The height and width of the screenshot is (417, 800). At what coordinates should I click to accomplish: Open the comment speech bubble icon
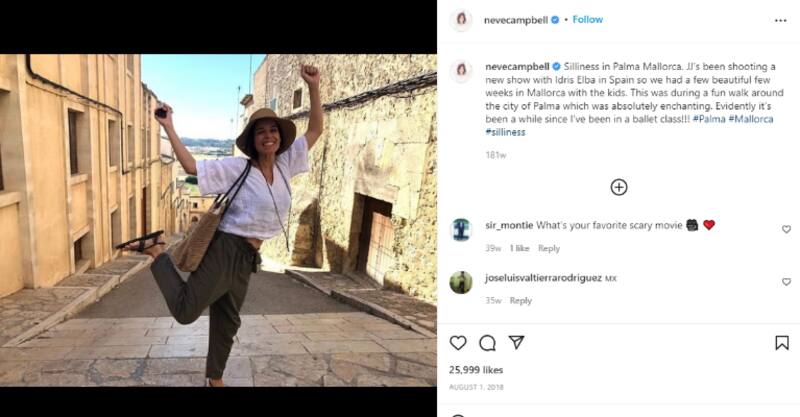pos(487,343)
